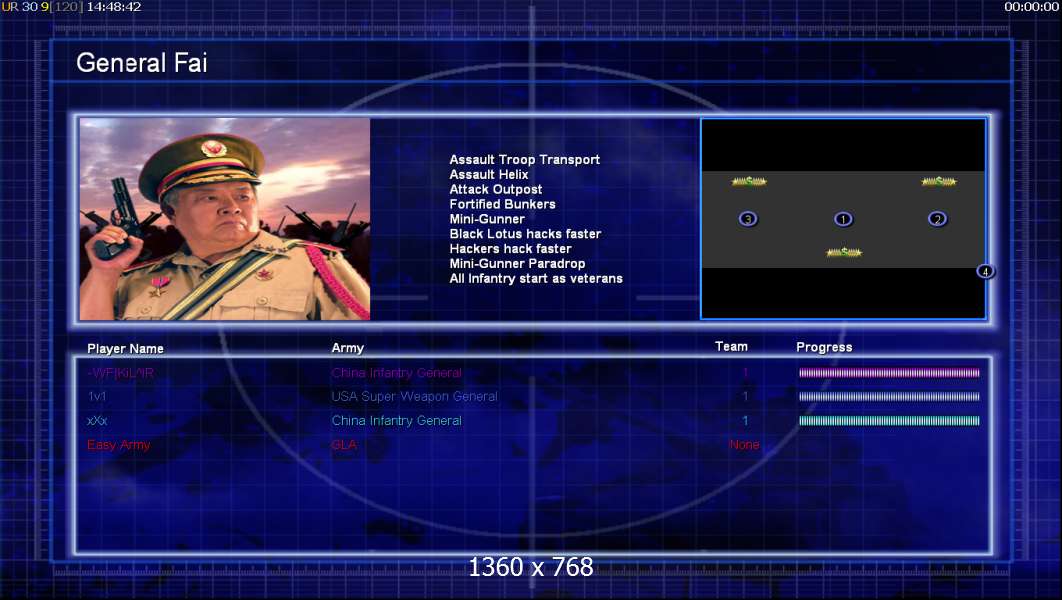This screenshot has width=1062, height=600.
Task: Click the red 'GLA' army entry
Action: [344, 445]
